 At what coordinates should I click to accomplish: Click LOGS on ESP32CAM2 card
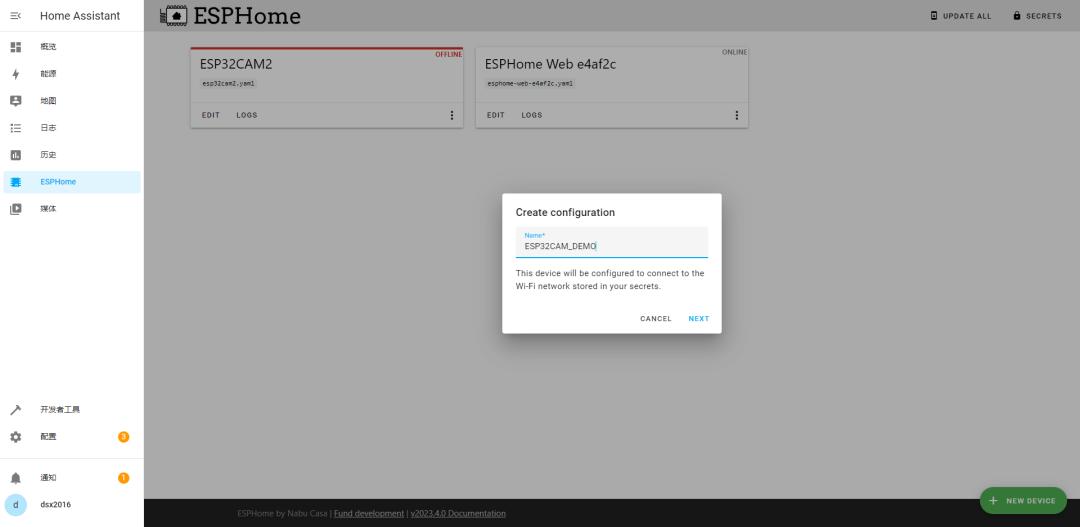(x=247, y=115)
